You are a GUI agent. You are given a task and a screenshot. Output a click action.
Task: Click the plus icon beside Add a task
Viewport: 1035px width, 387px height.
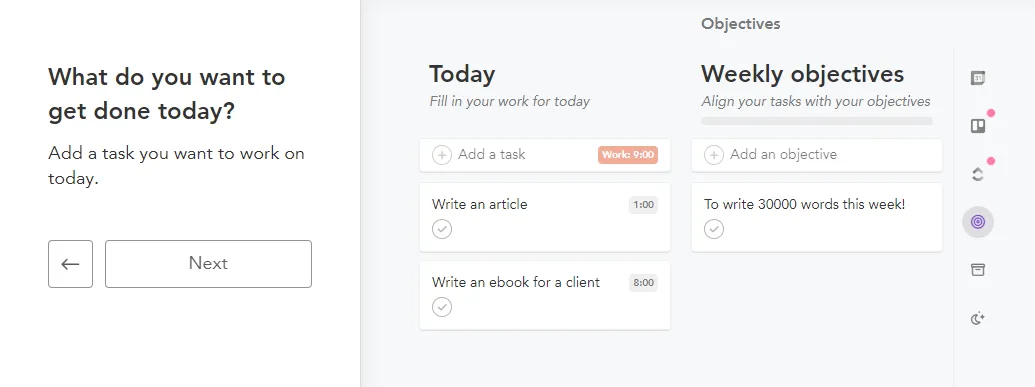(442, 155)
